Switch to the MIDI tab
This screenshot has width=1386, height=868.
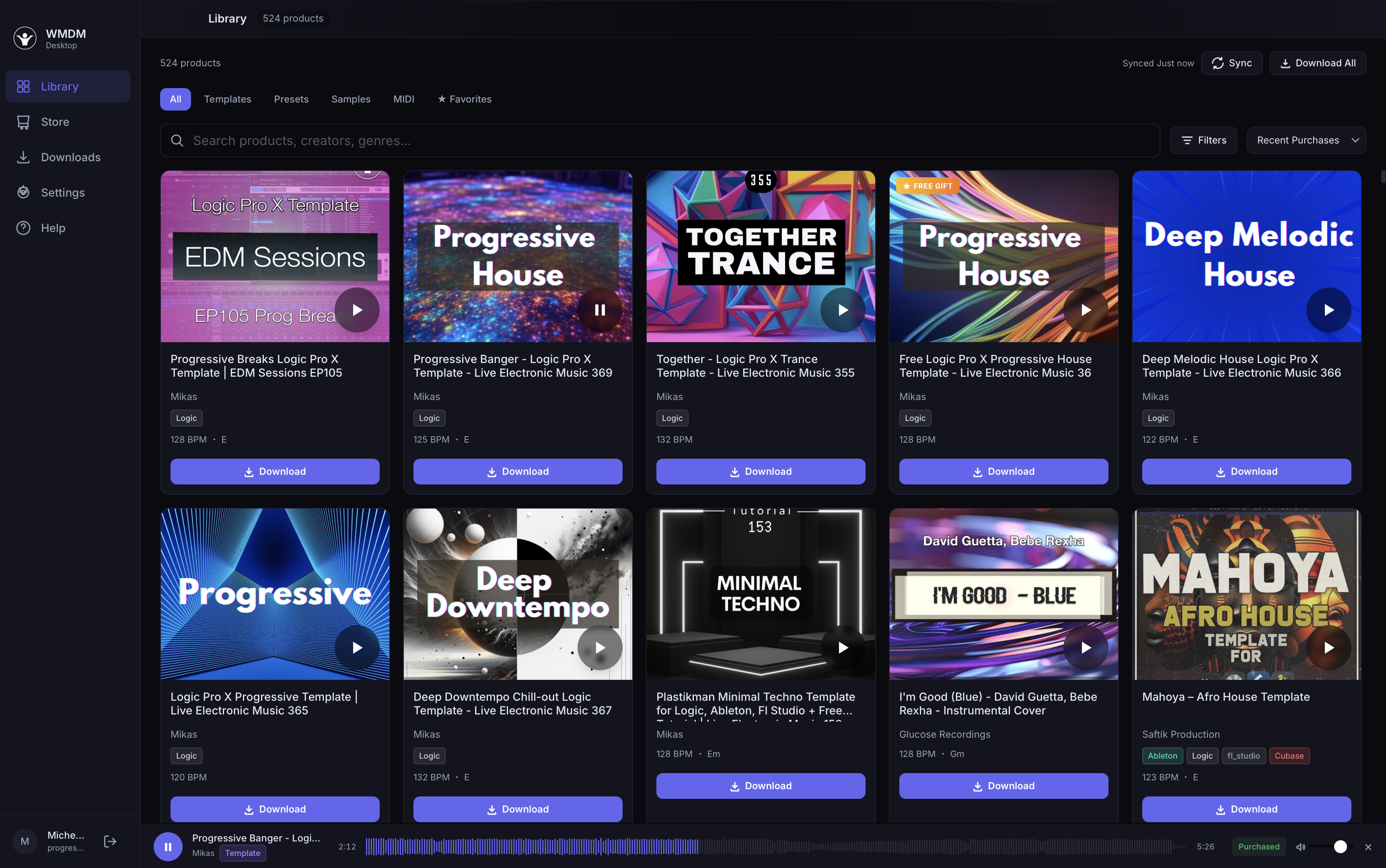pos(404,99)
